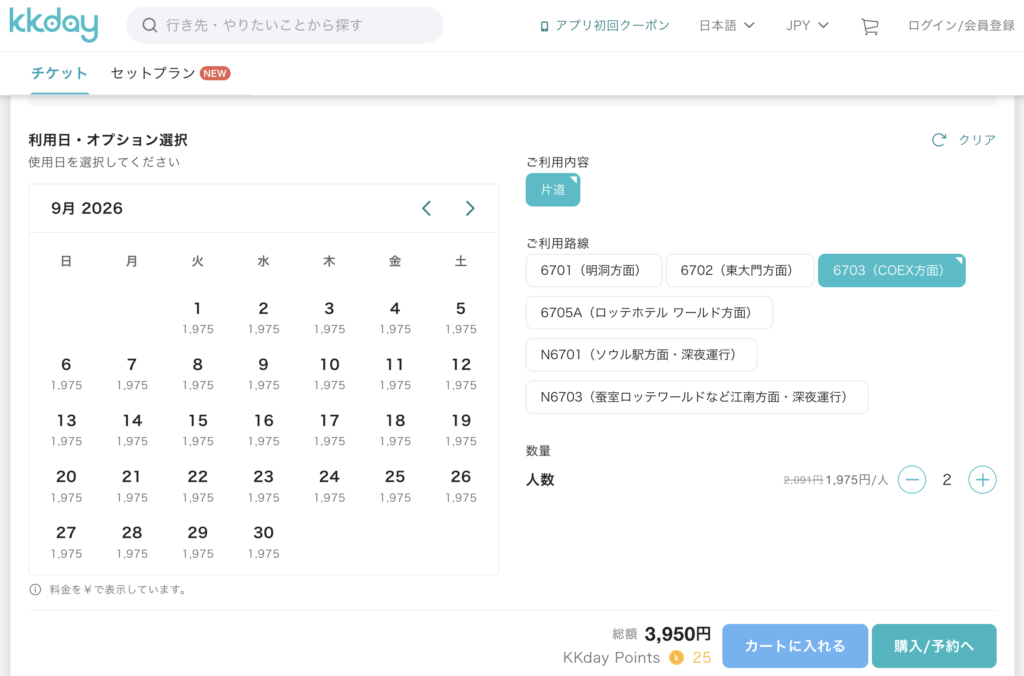
Task: Select September 28 on calendar
Action: click(132, 541)
